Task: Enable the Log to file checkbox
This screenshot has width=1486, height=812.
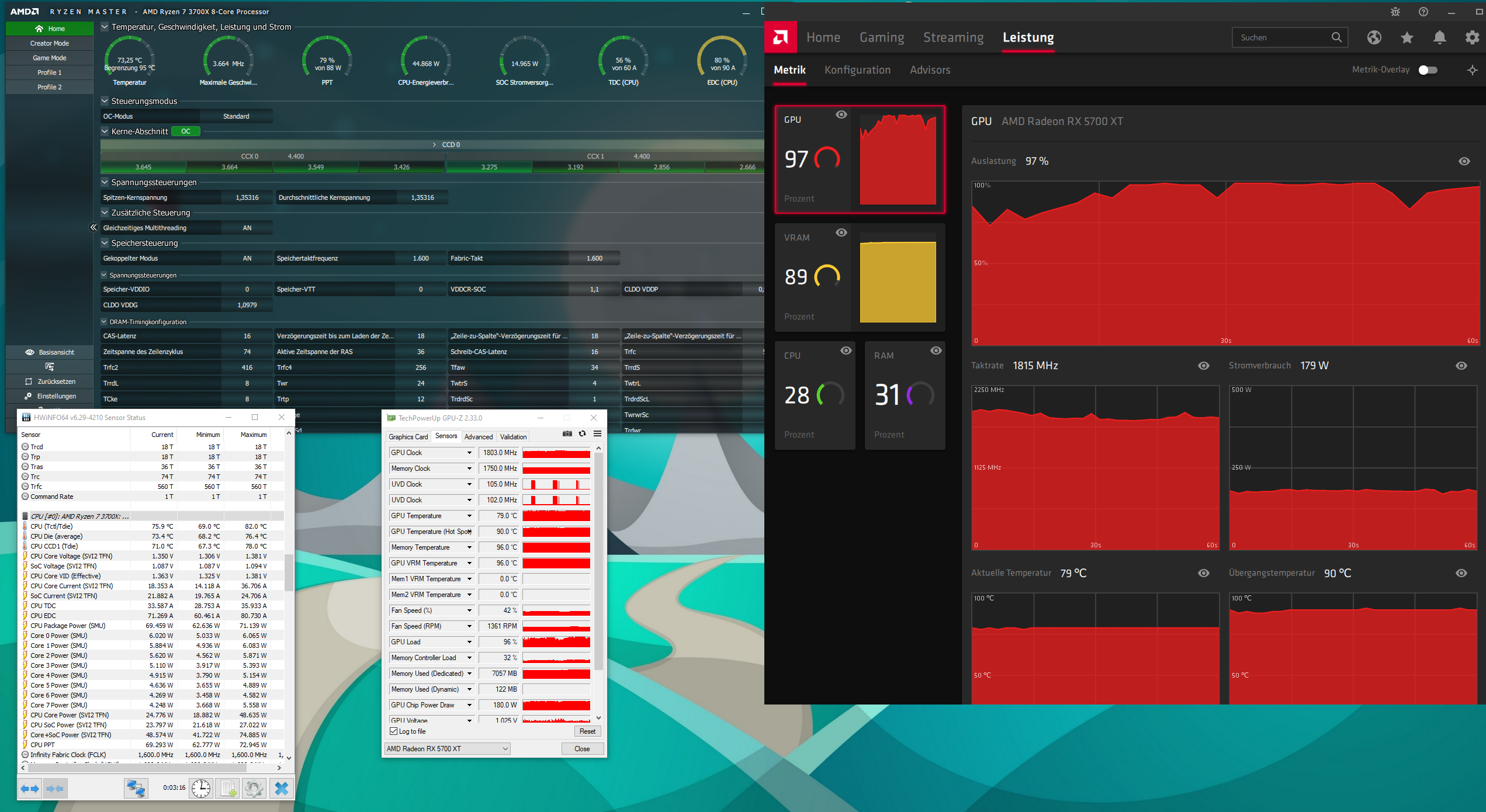Action: 393,731
